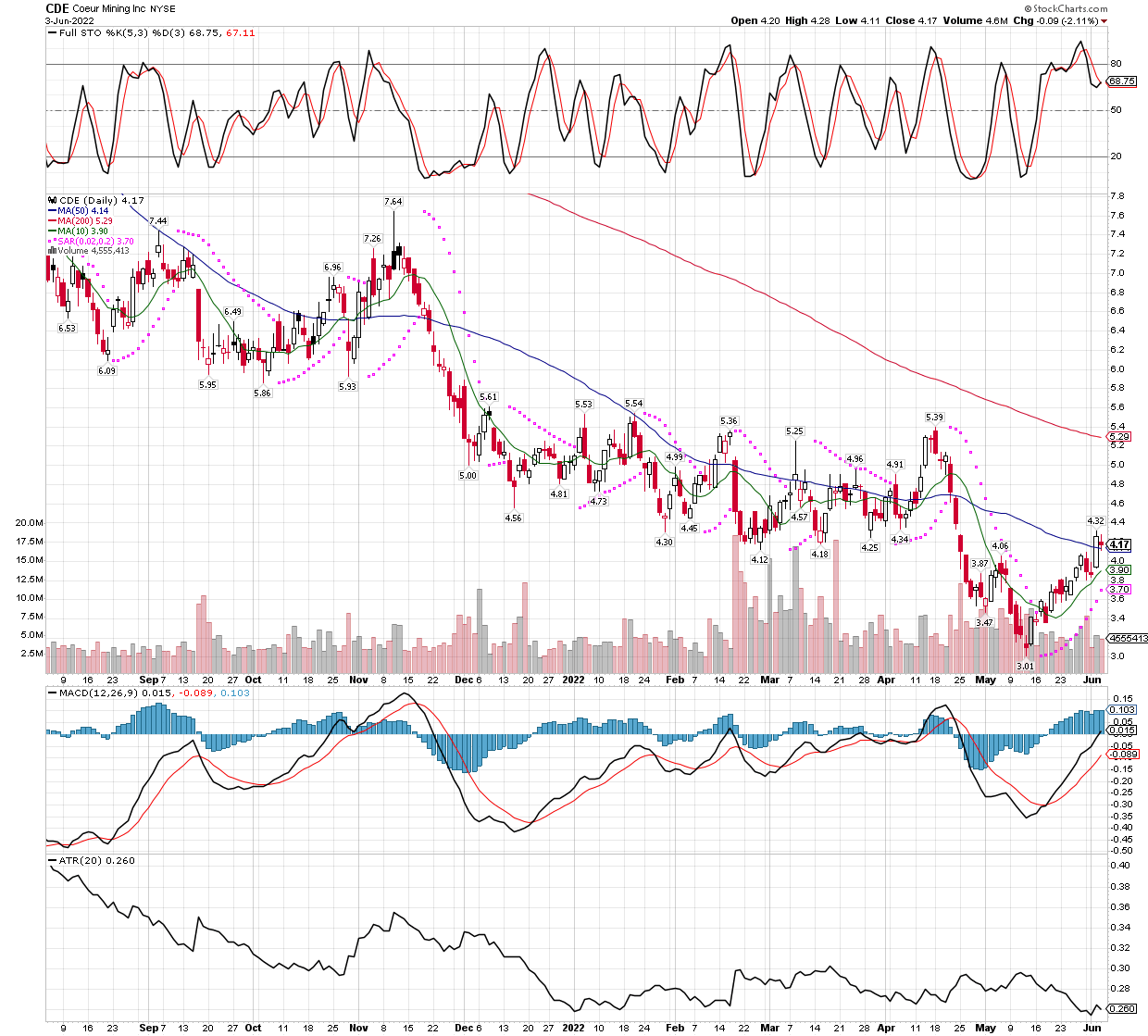This screenshot has width=1148, height=1036.
Task: Click the 7.64 peak price annotation
Action: 393,201
